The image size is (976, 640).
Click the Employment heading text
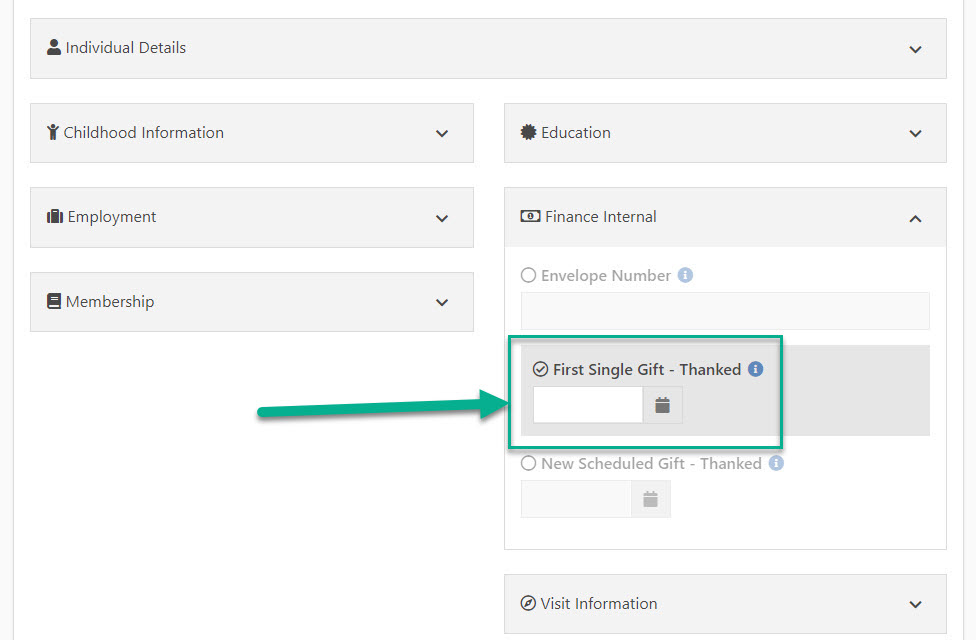(x=112, y=217)
